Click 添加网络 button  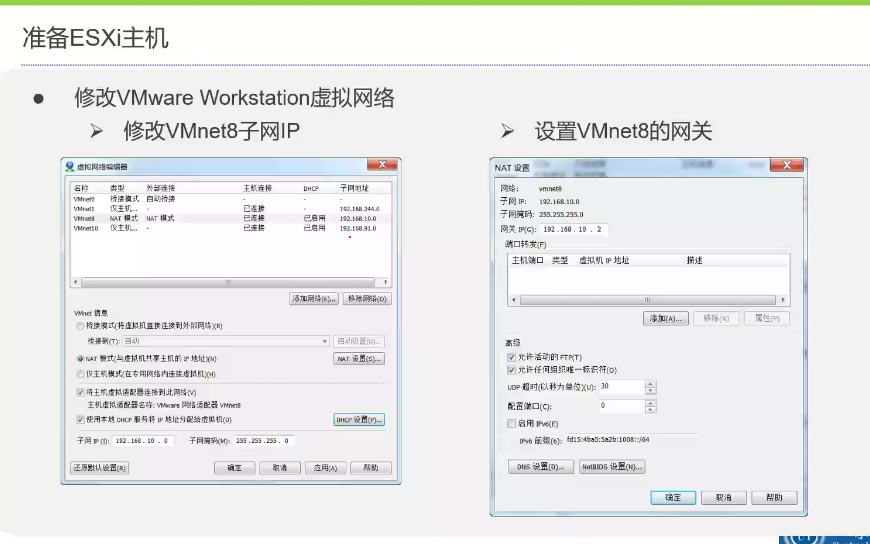tap(313, 298)
